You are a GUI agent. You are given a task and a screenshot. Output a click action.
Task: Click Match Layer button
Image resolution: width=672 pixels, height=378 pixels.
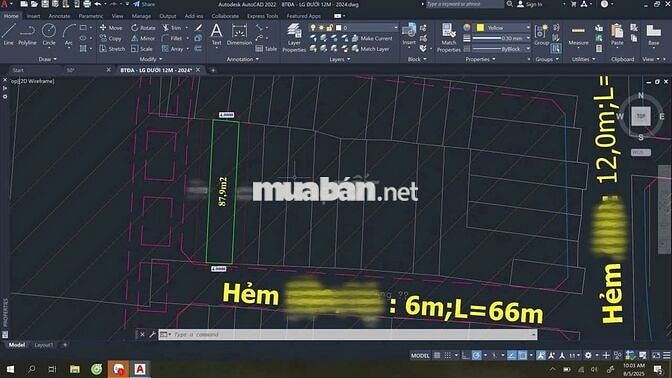(x=371, y=49)
